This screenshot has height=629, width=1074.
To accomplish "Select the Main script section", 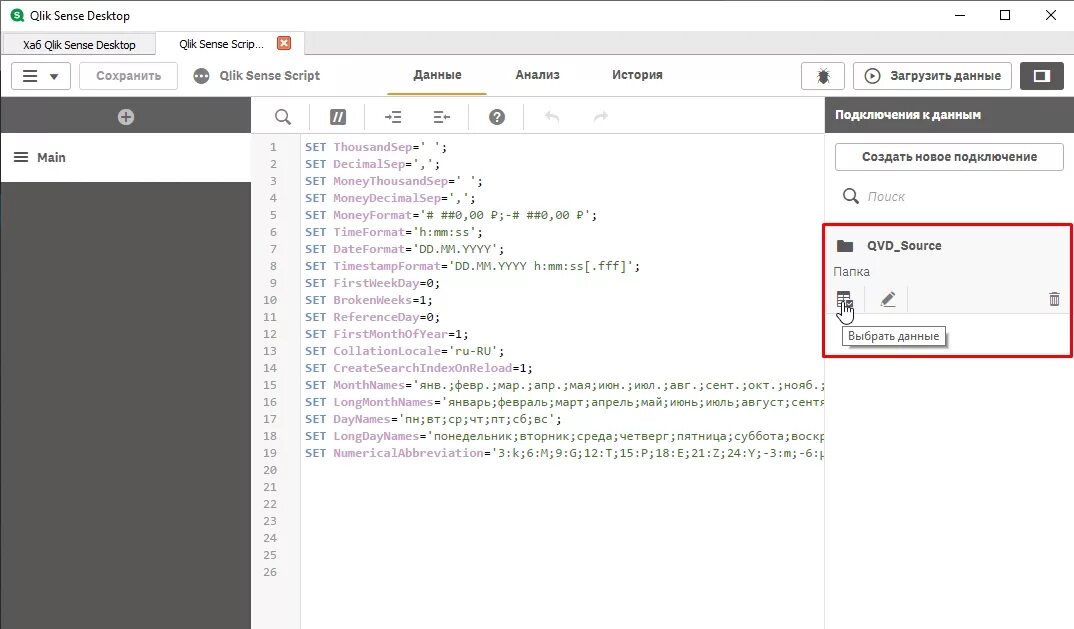I will pos(125,158).
